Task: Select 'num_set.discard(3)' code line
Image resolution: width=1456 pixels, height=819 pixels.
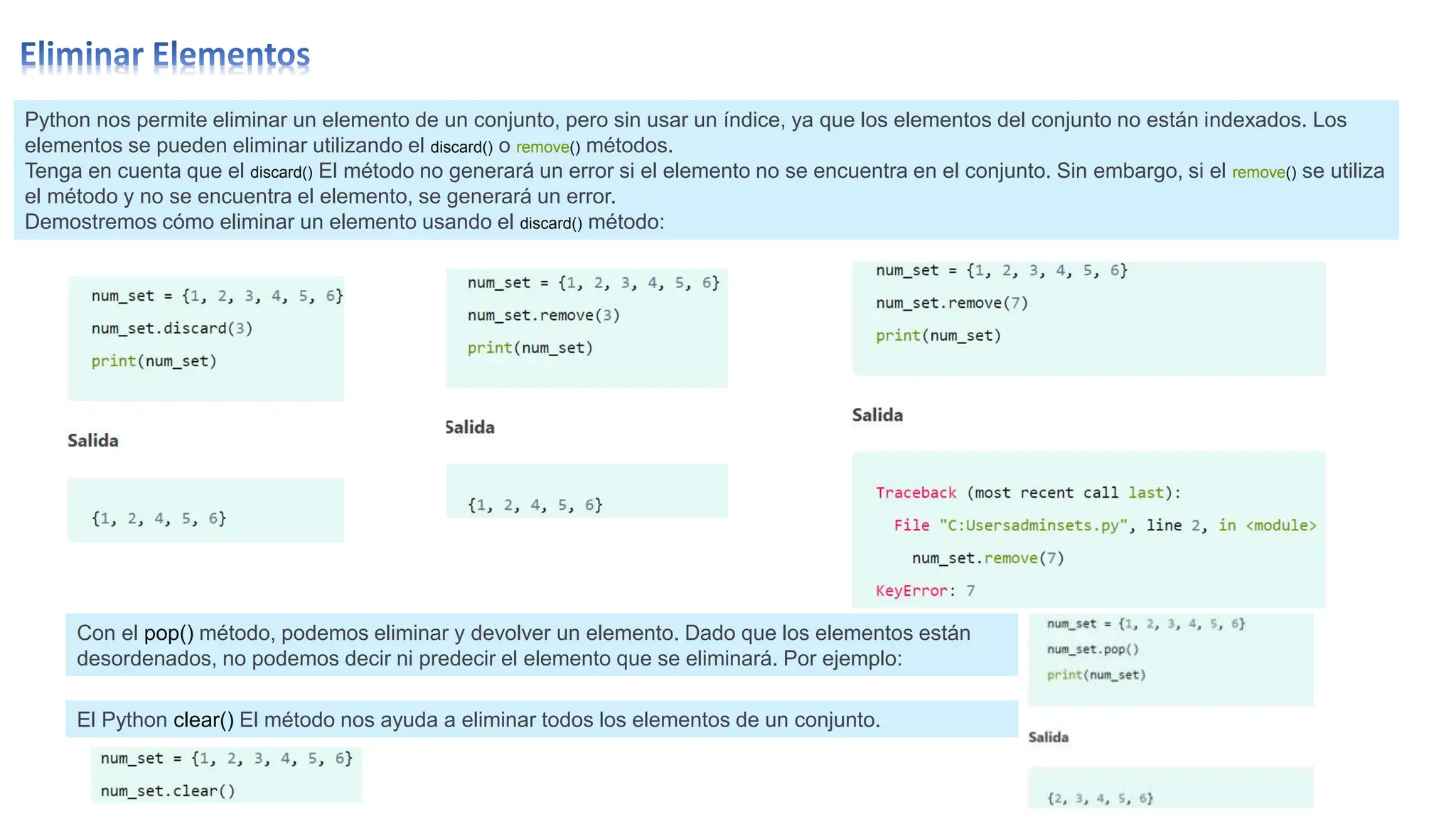Action: click(x=172, y=328)
